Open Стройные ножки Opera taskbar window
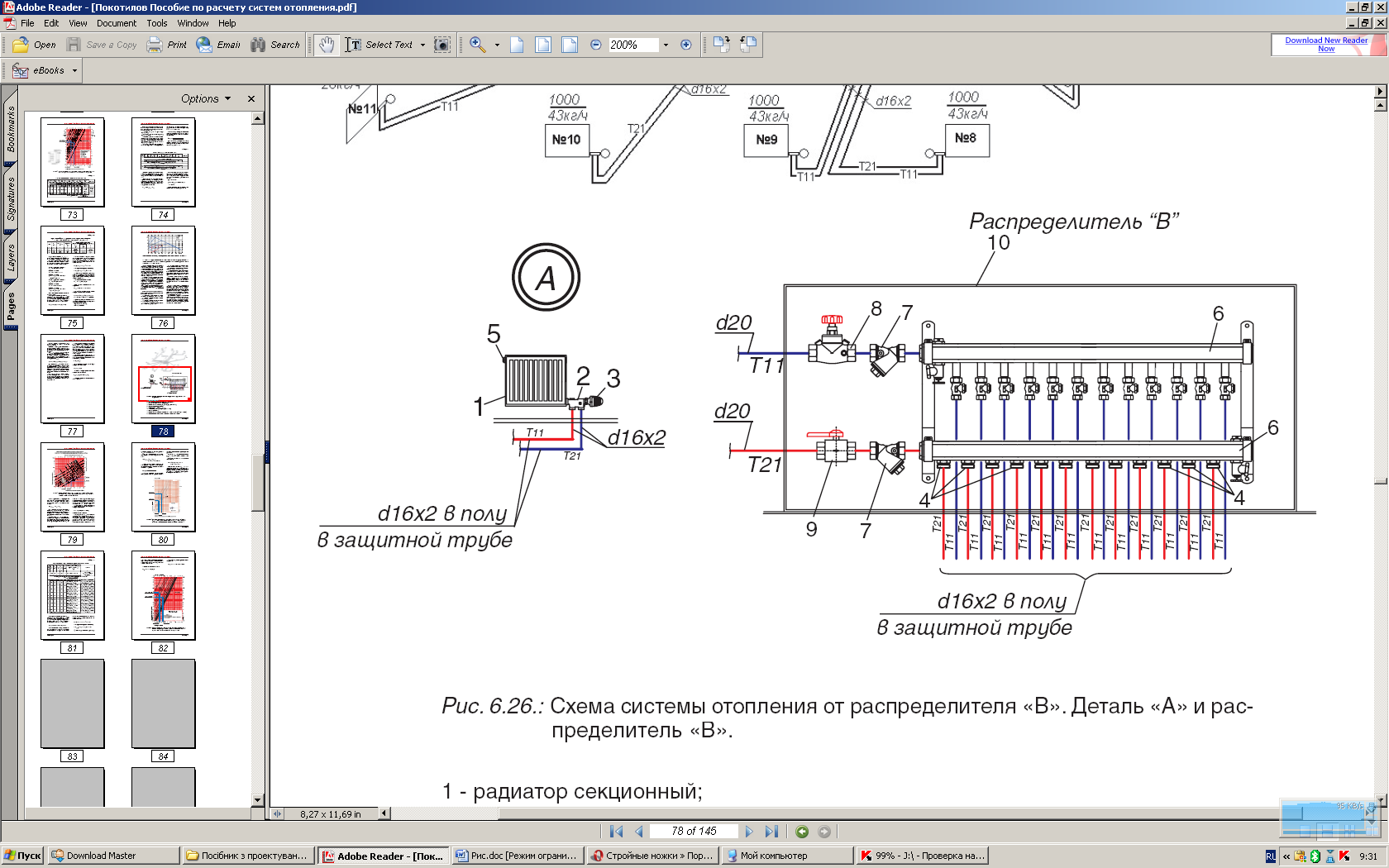 [x=652, y=856]
